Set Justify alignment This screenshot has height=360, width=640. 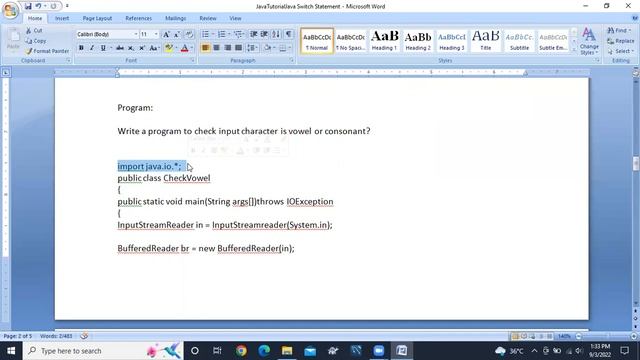pyautogui.click(x=238, y=48)
